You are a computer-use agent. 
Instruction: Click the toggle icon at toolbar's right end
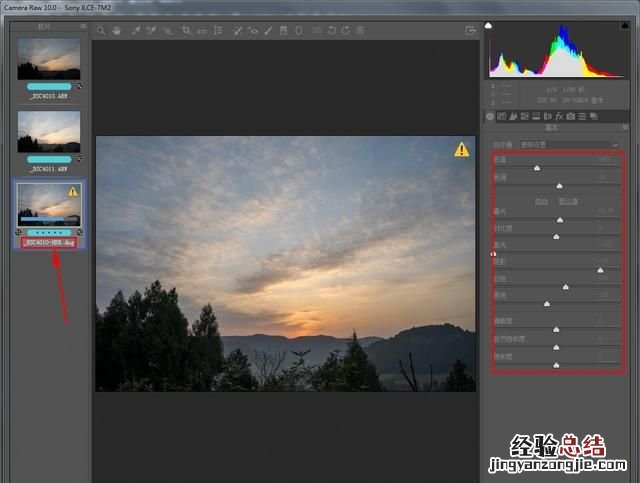[470, 31]
